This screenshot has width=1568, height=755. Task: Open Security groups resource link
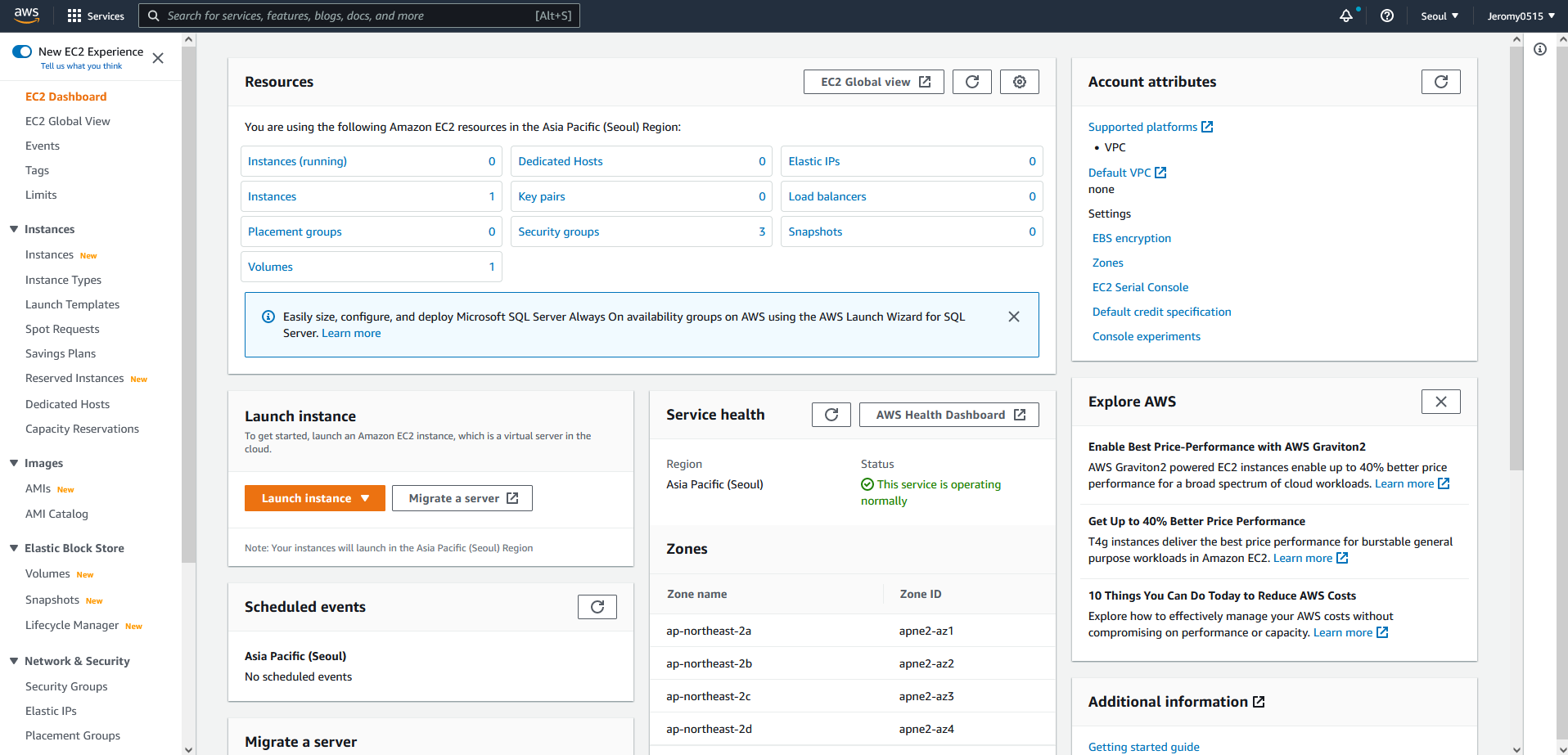pyautogui.click(x=559, y=231)
